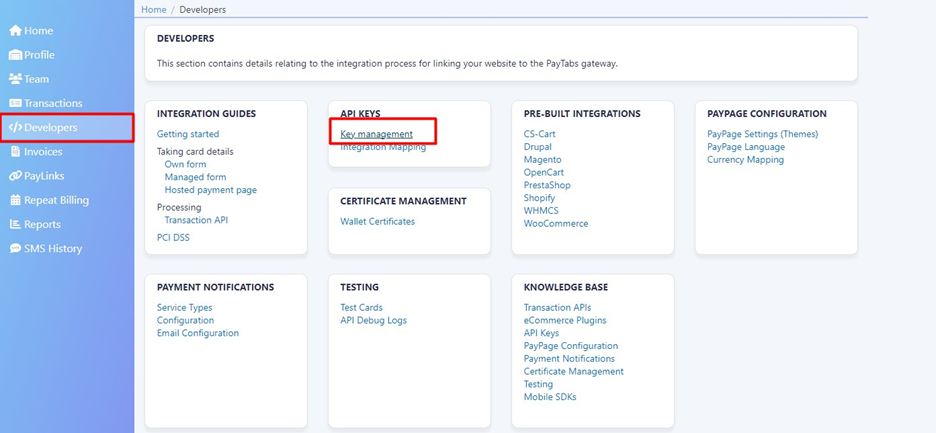The image size is (936, 433).
Task: Click the Transactions card icon
Action: coord(15,103)
